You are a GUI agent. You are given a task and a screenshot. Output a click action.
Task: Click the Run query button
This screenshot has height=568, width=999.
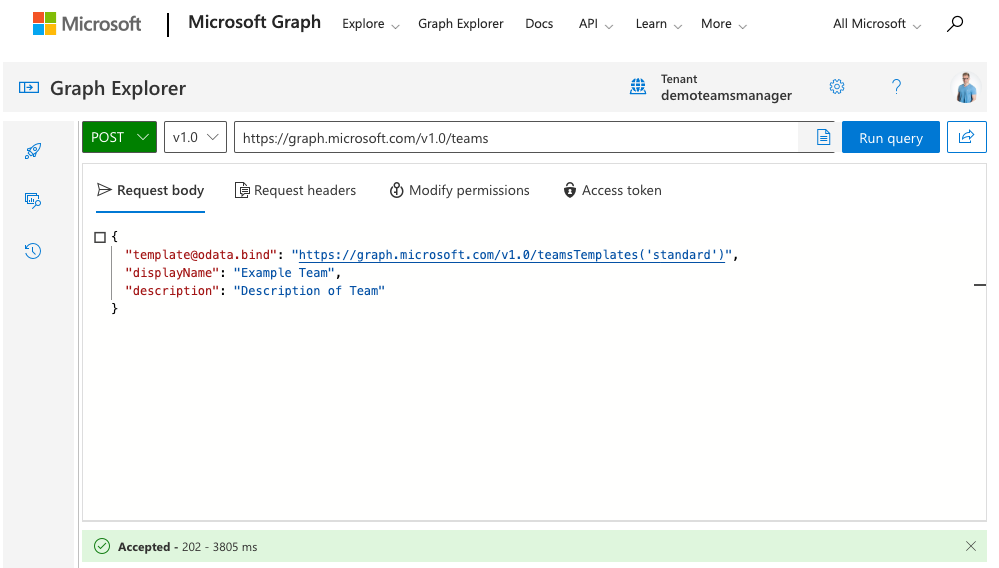click(891, 137)
